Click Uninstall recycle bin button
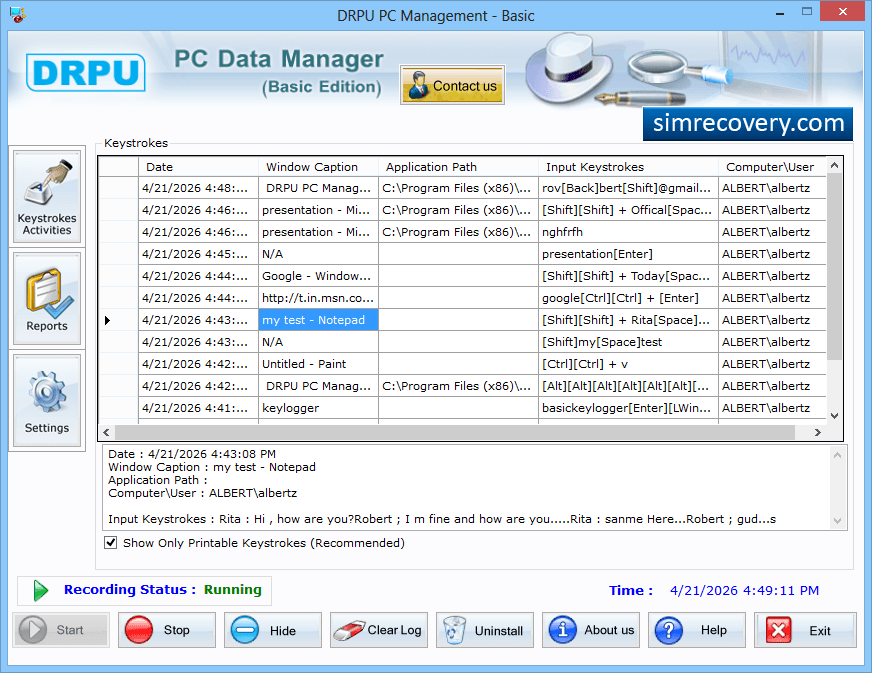 click(x=485, y=630)
